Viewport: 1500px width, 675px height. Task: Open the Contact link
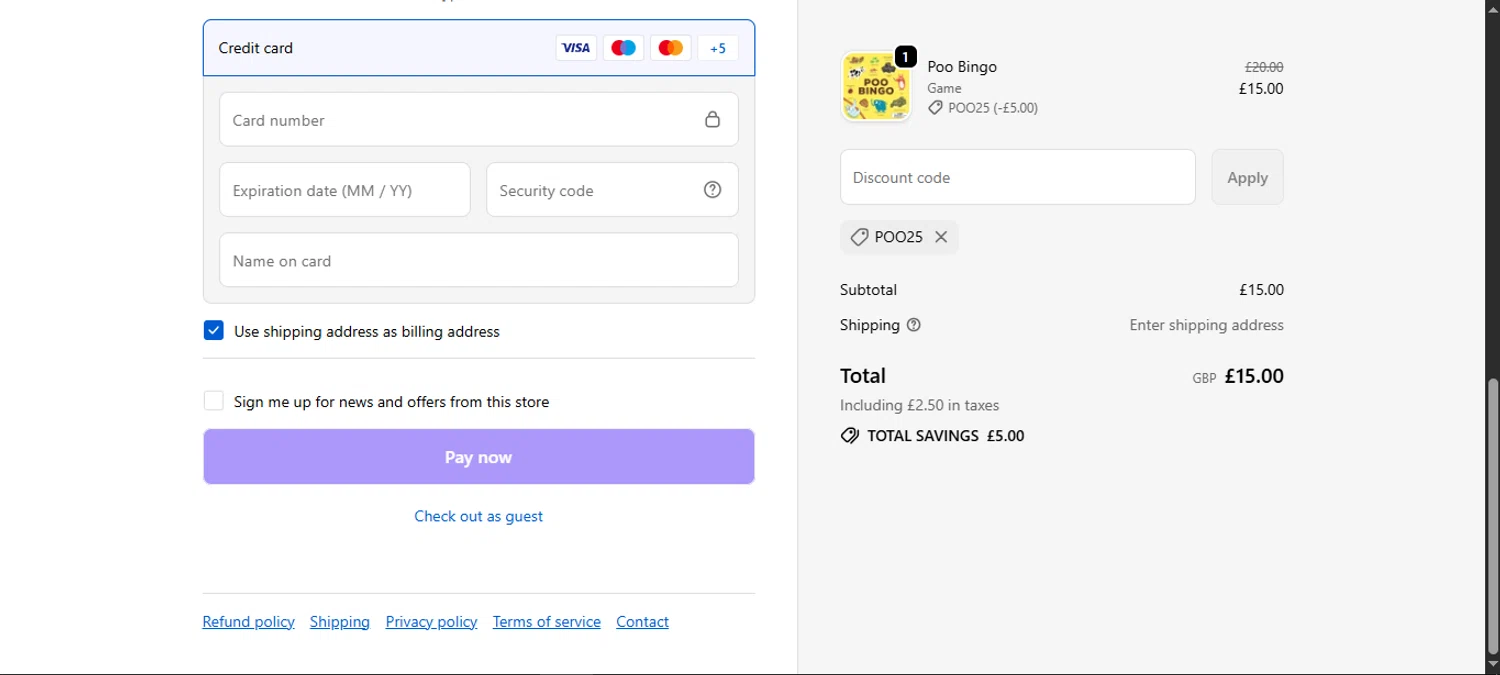(x=642, y=622)
